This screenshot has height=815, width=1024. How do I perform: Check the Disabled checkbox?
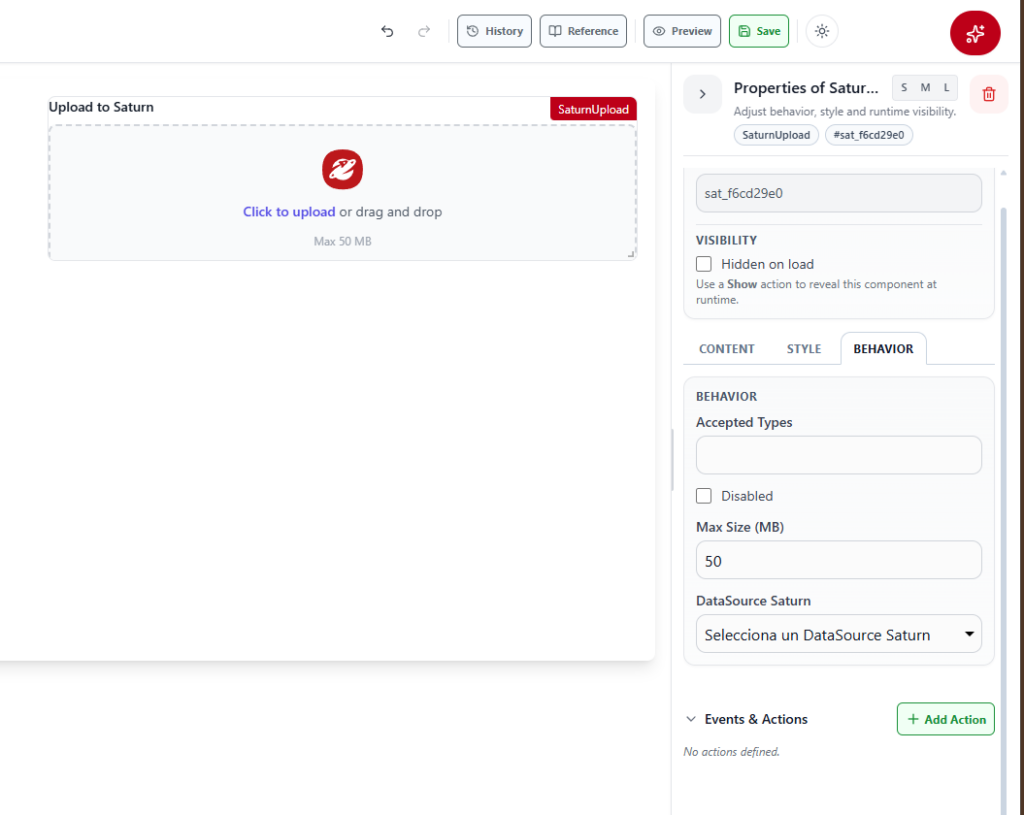703,496
